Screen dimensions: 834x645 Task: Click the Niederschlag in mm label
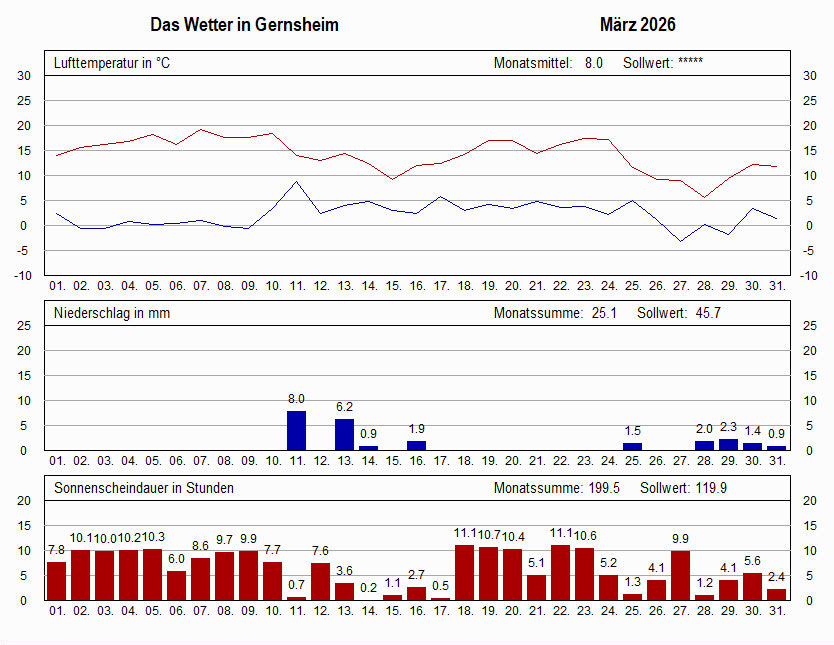pyautogui.click(x=112, y=313)
